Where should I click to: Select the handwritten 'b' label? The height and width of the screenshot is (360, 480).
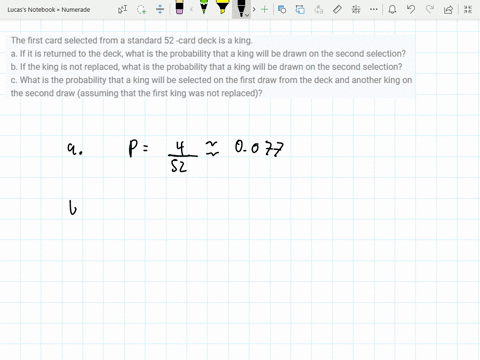(73, 207)
